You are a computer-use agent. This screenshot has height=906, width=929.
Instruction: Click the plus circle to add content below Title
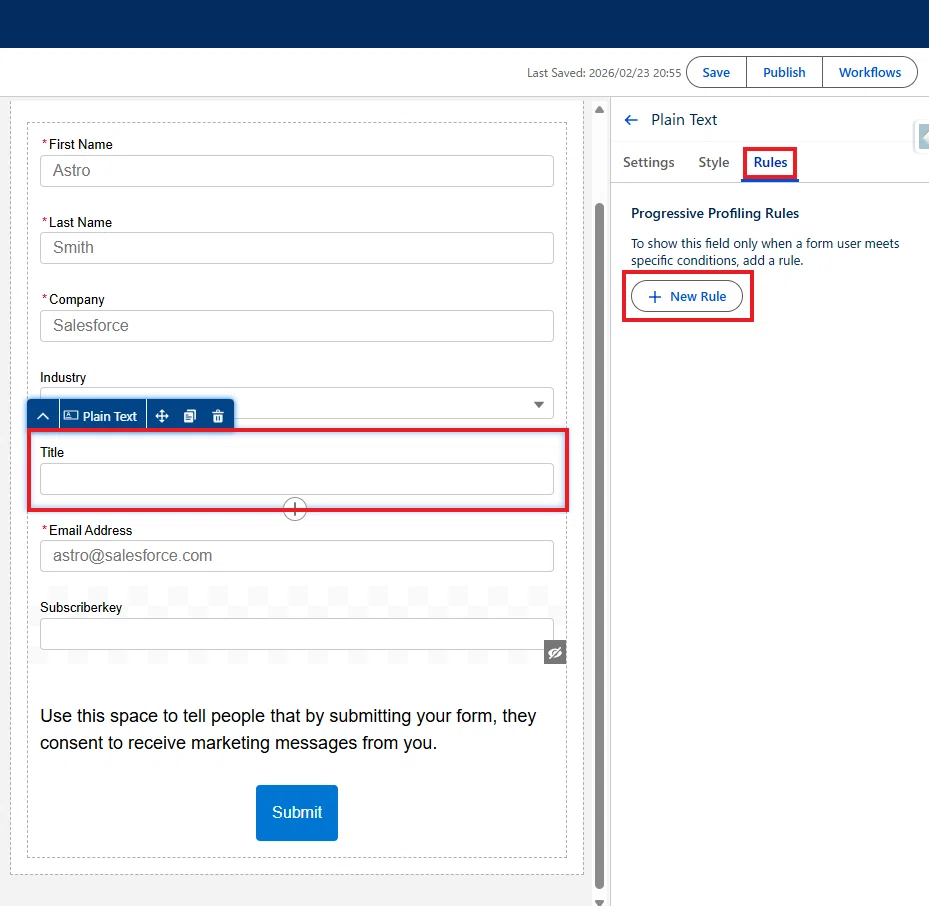(x=294, y=508)
